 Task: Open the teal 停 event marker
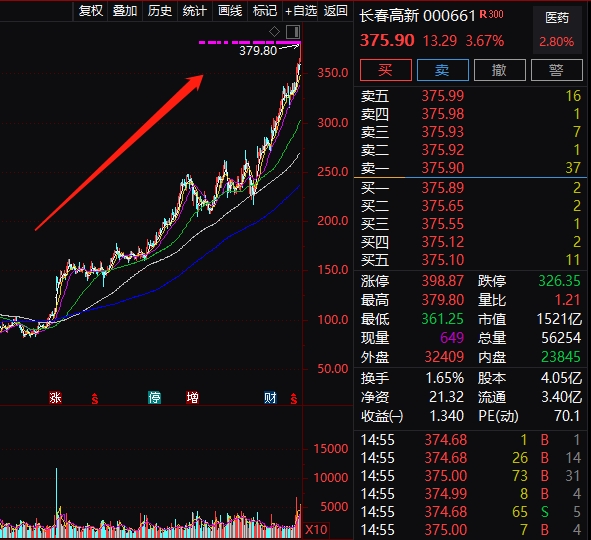(154, 398)
